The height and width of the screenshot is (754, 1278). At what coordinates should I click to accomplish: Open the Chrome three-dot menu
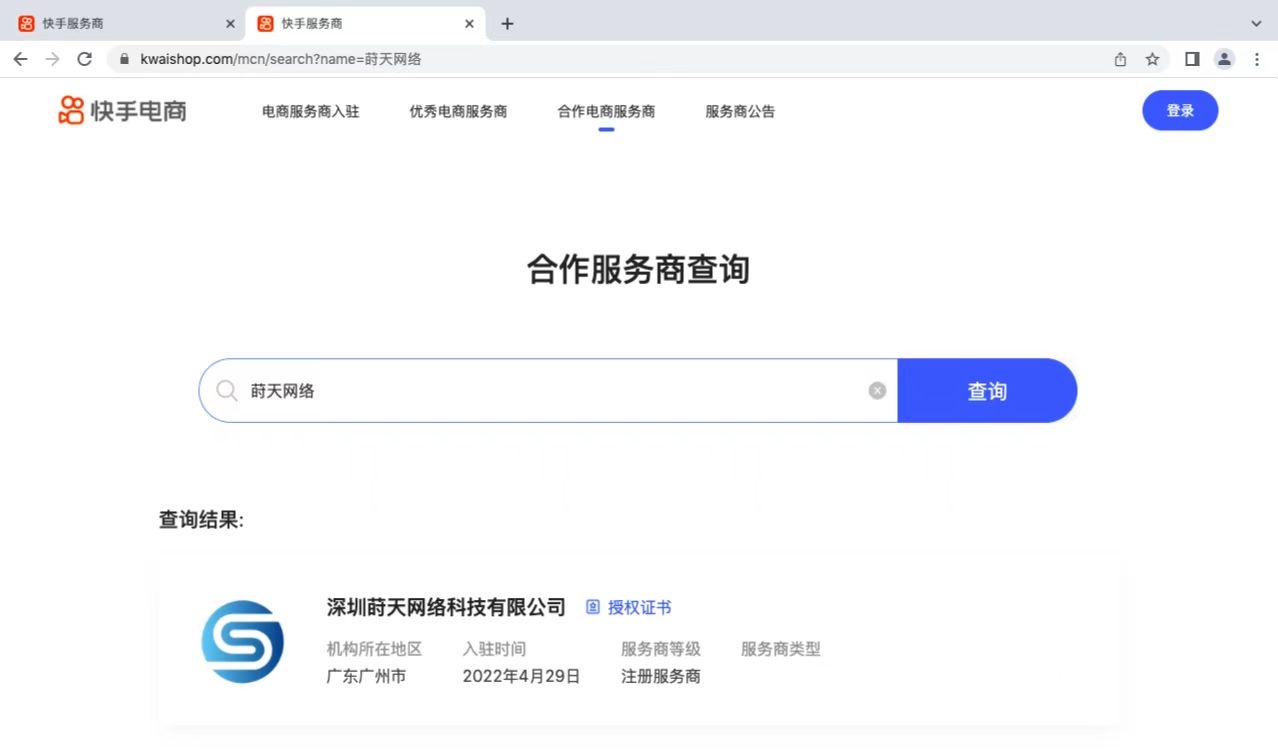click(1257, 59)
